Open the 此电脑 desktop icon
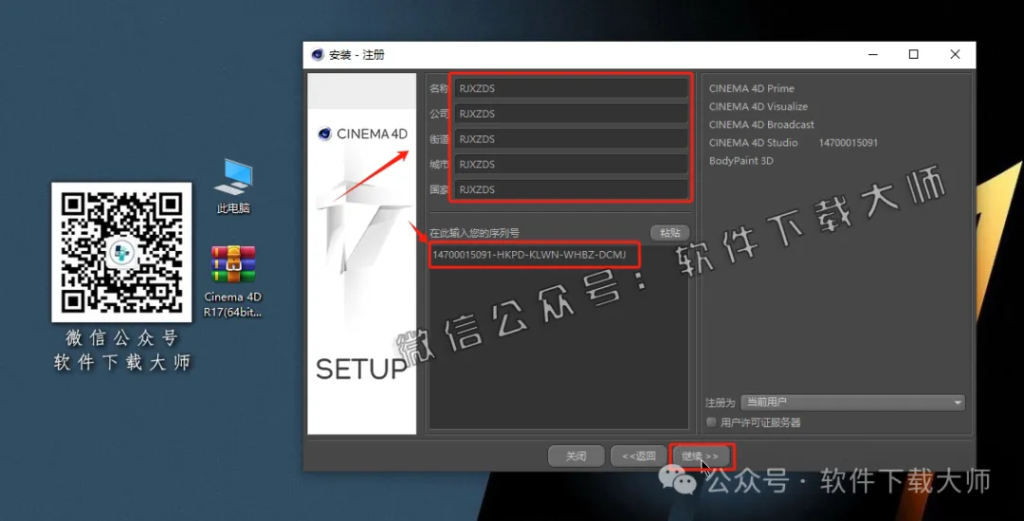The image size is (1024, 521). [233, 185]
